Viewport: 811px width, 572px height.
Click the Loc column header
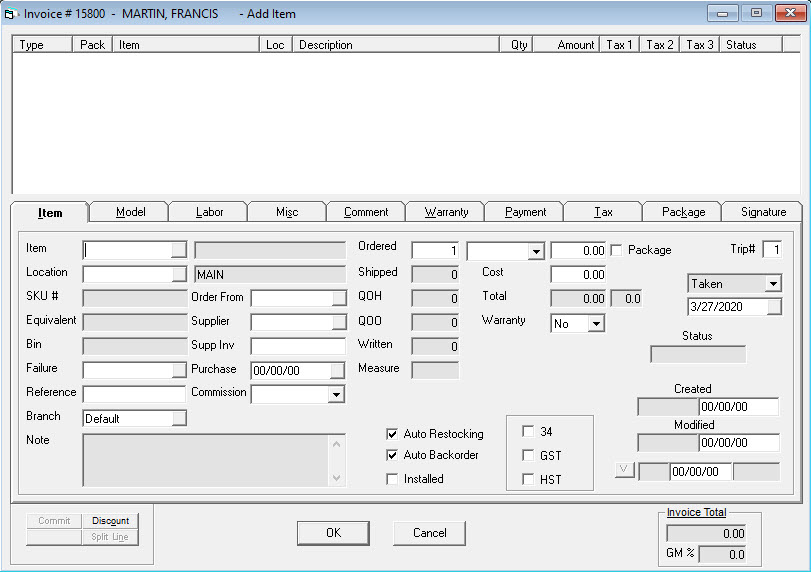pos(275,45)
